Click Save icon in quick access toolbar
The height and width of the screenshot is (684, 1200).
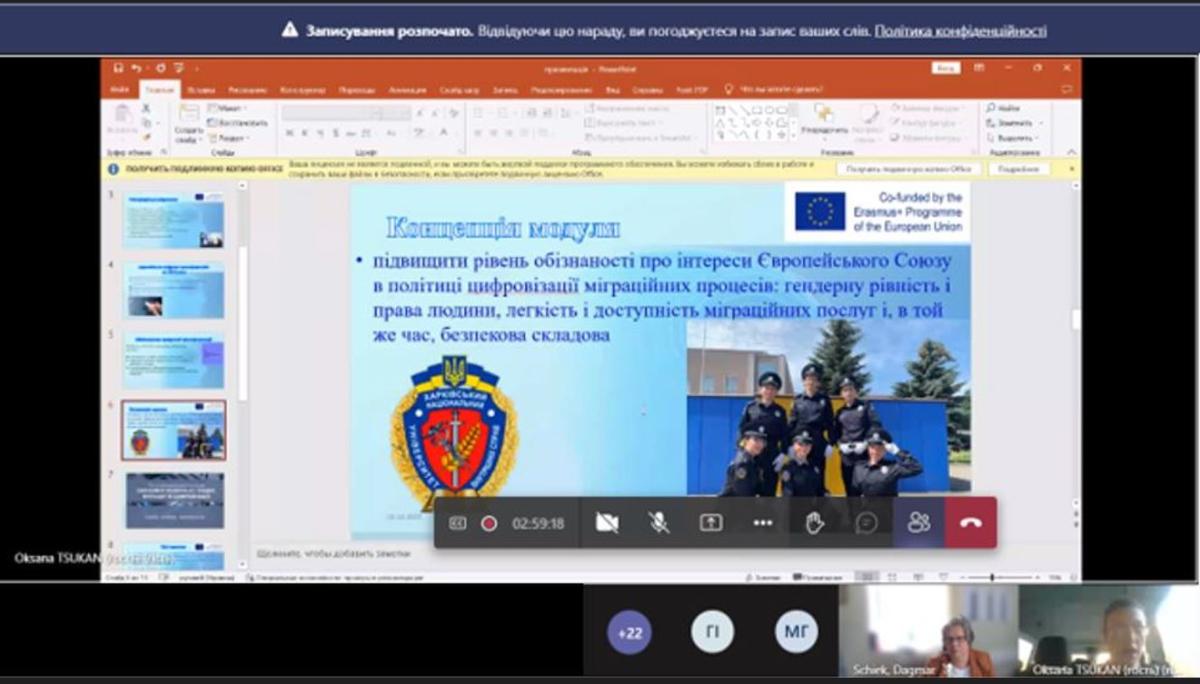point(118,68)
